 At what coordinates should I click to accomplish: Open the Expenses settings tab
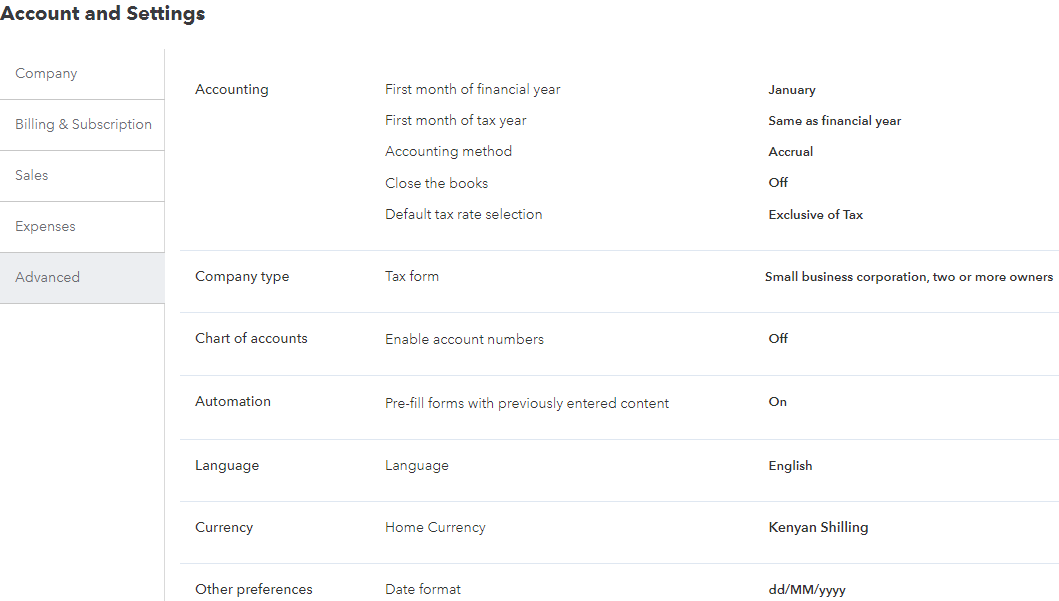(x=45, y=227)
